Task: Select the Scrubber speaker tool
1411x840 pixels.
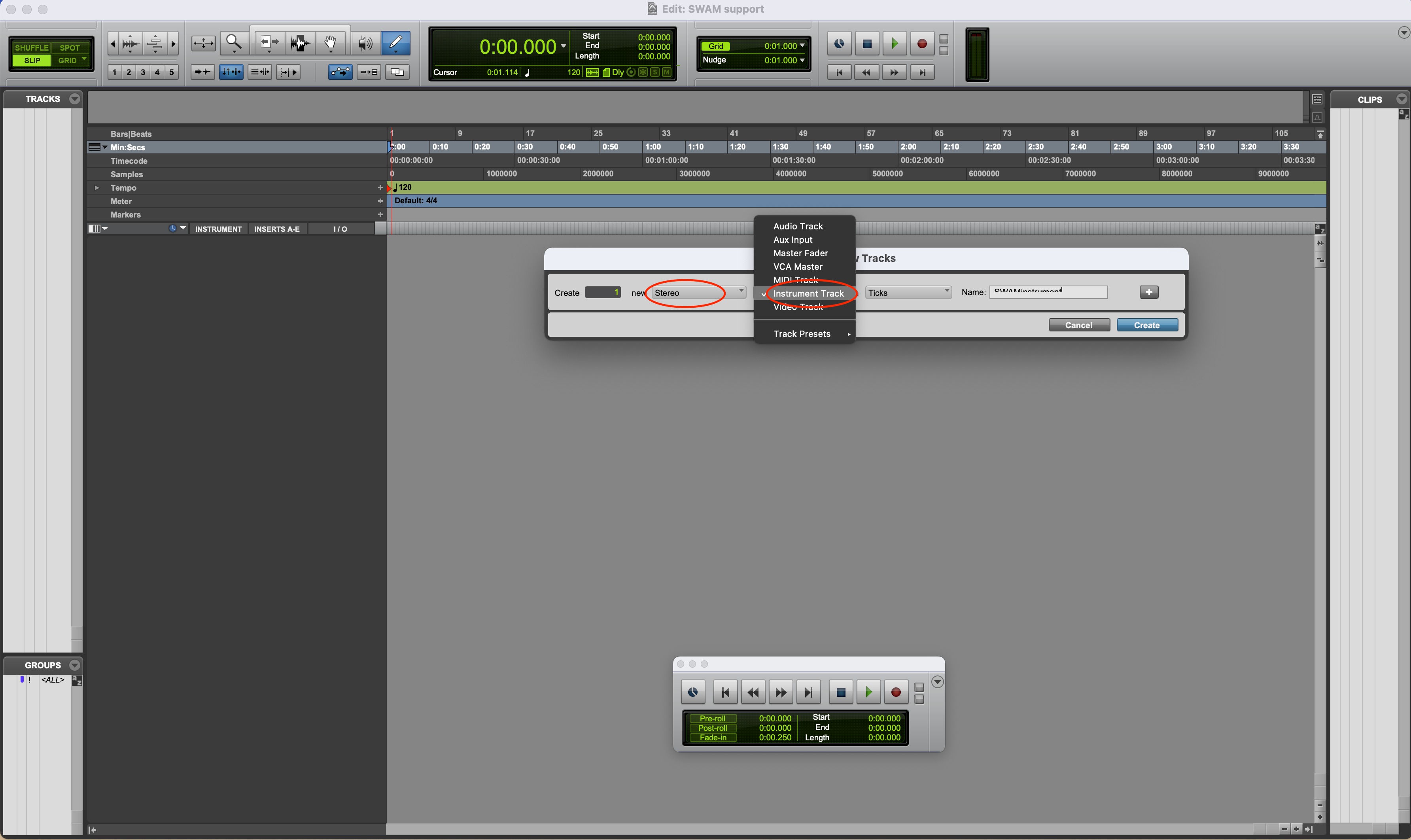Action: click(366, 43)
